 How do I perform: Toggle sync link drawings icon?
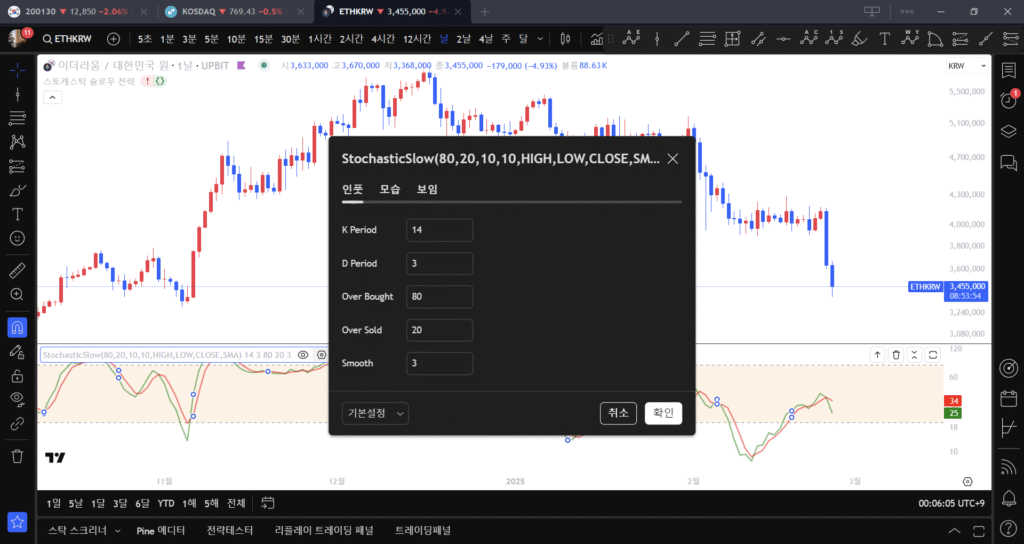(x=18, y=424)
